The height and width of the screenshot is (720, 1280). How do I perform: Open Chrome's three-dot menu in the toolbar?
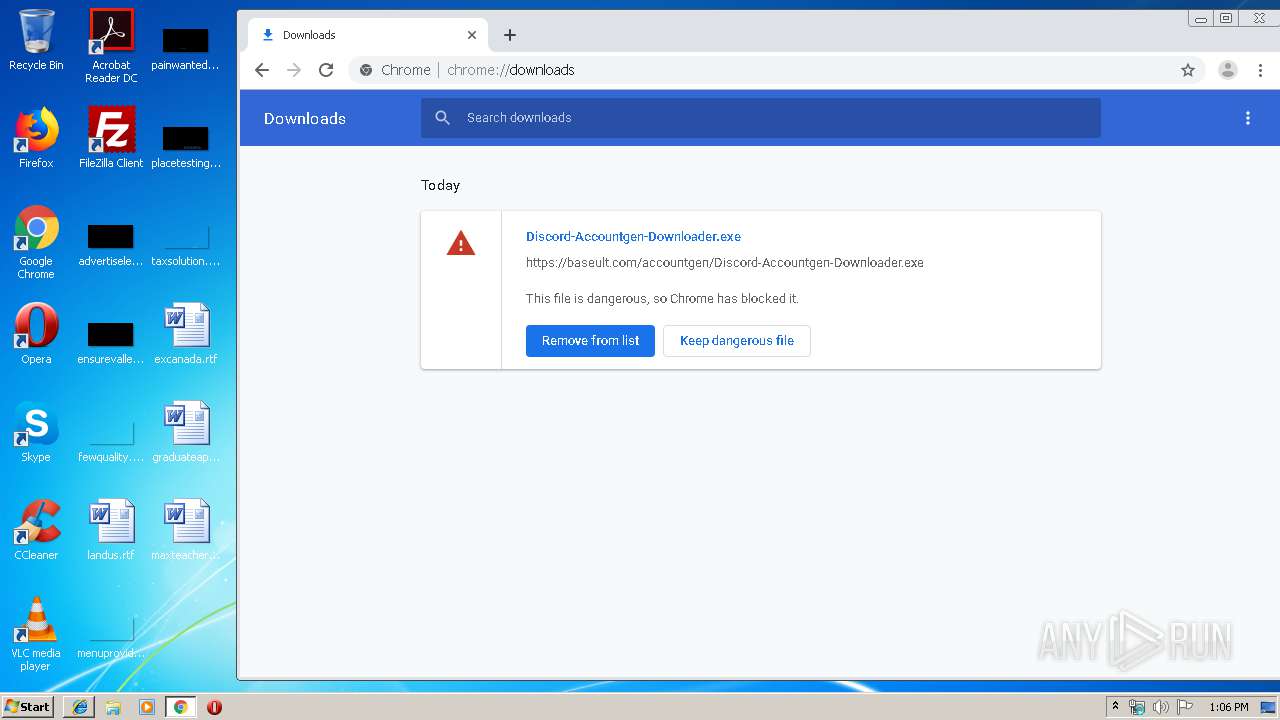(1260, 70)
